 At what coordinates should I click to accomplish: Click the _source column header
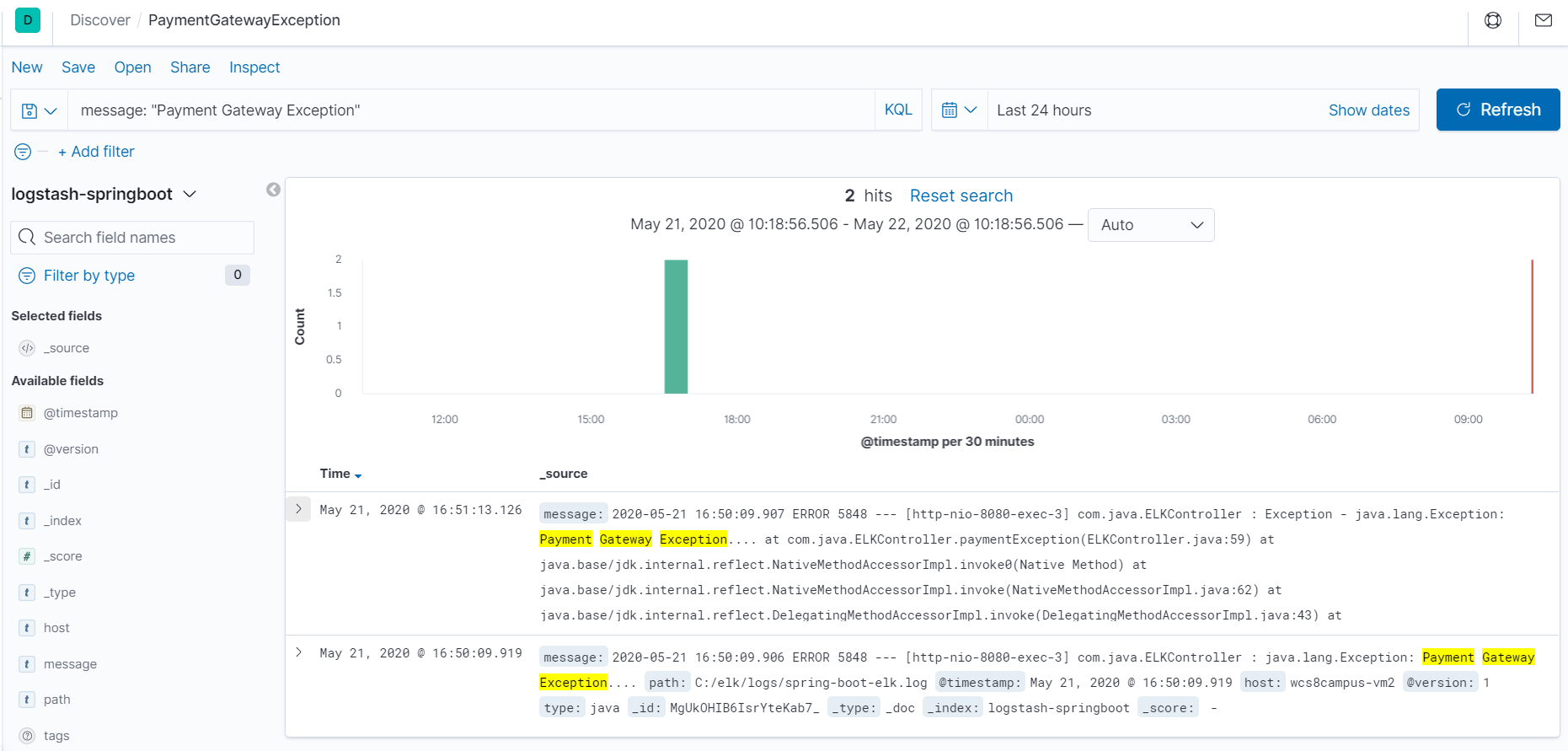click(564, 474)
